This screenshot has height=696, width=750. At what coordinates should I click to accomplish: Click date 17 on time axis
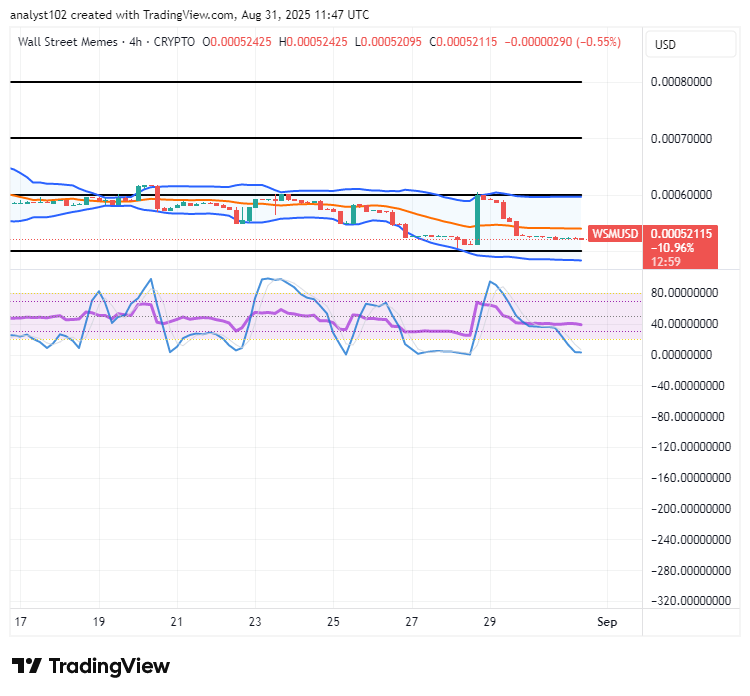(21, 622)
